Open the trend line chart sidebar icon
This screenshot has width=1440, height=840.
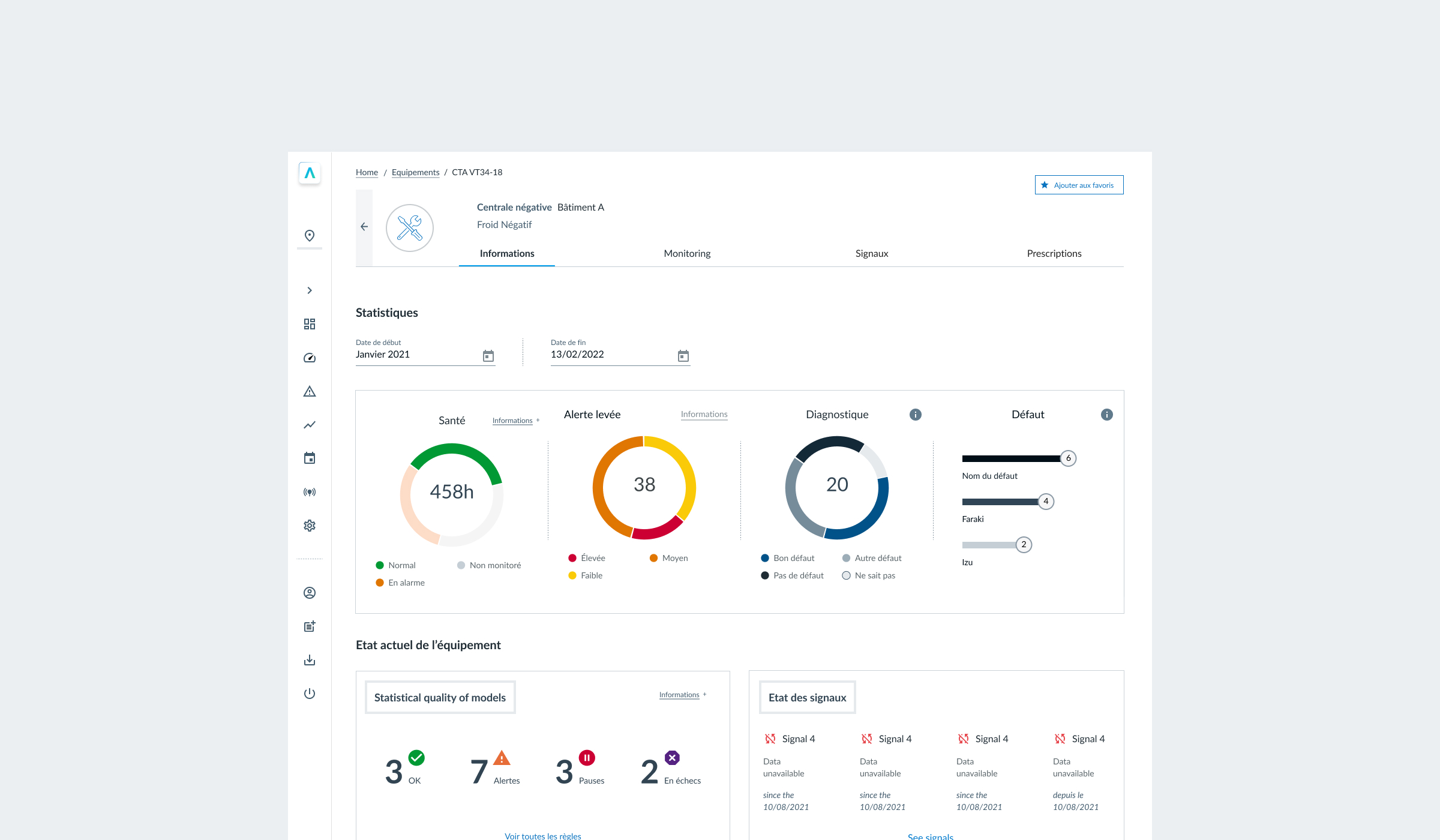(310, 425)
